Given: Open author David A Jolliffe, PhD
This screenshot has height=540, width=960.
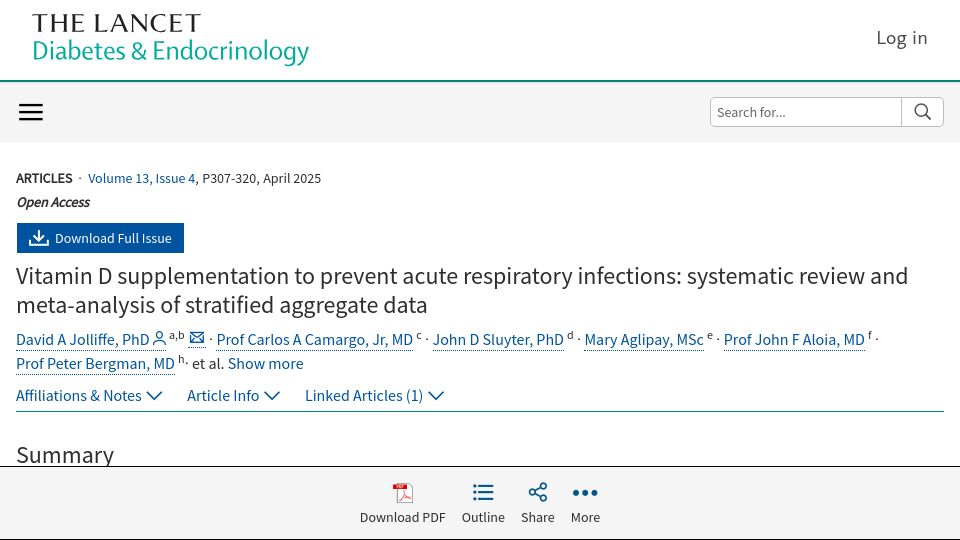Looking at the screenshot, I should point(83,340).
